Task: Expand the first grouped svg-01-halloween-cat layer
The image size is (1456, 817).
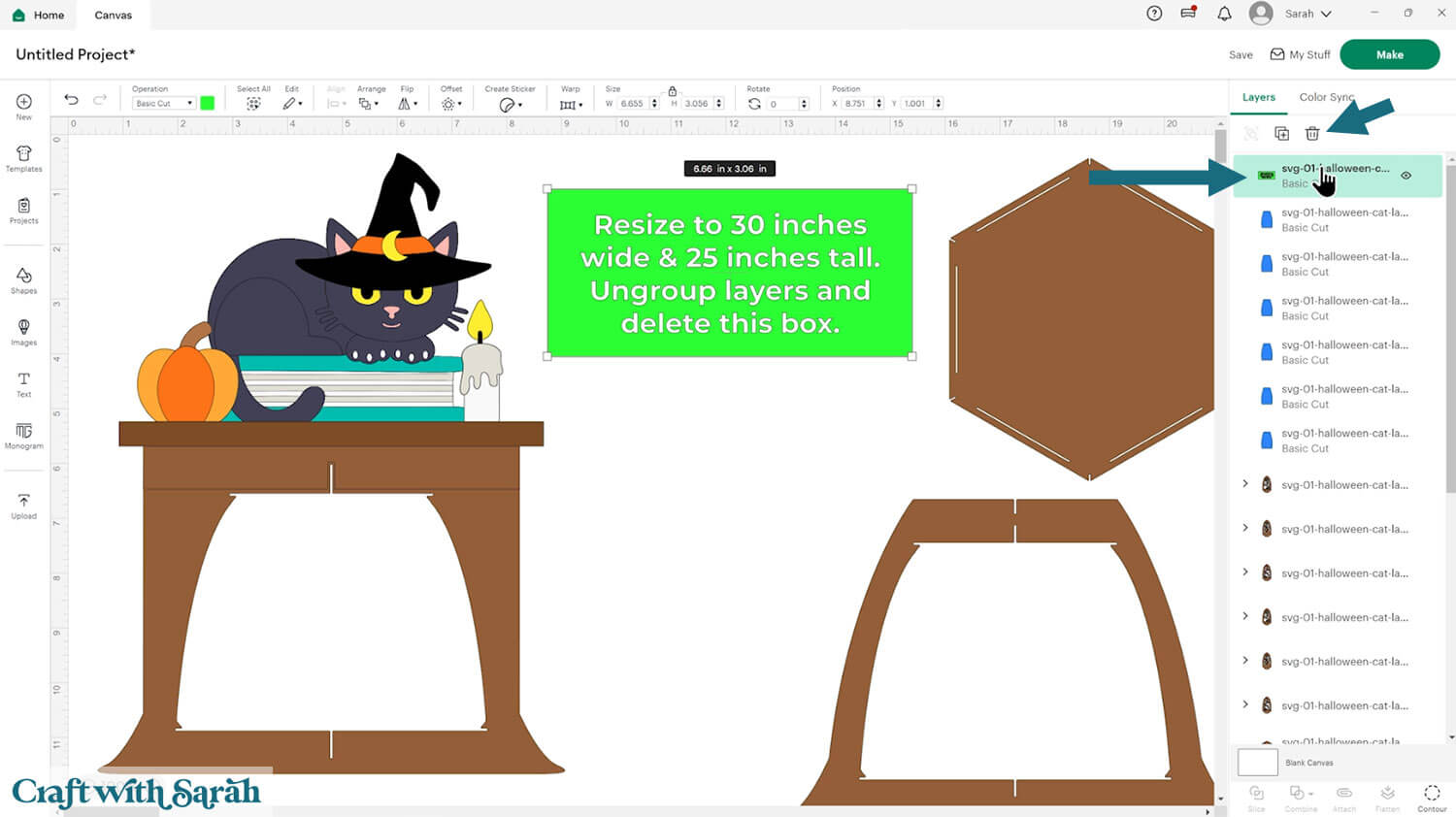Action: [x=1246, y=484]
